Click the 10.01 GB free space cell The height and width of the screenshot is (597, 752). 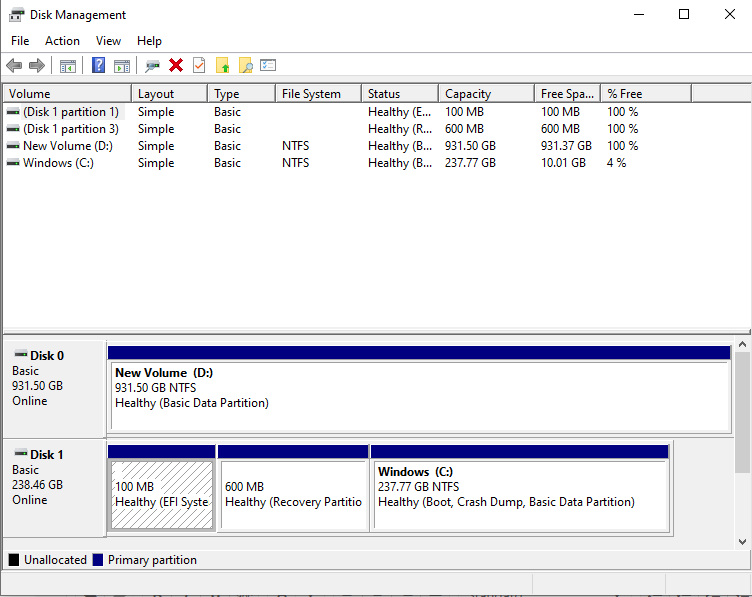click(564, 163)
